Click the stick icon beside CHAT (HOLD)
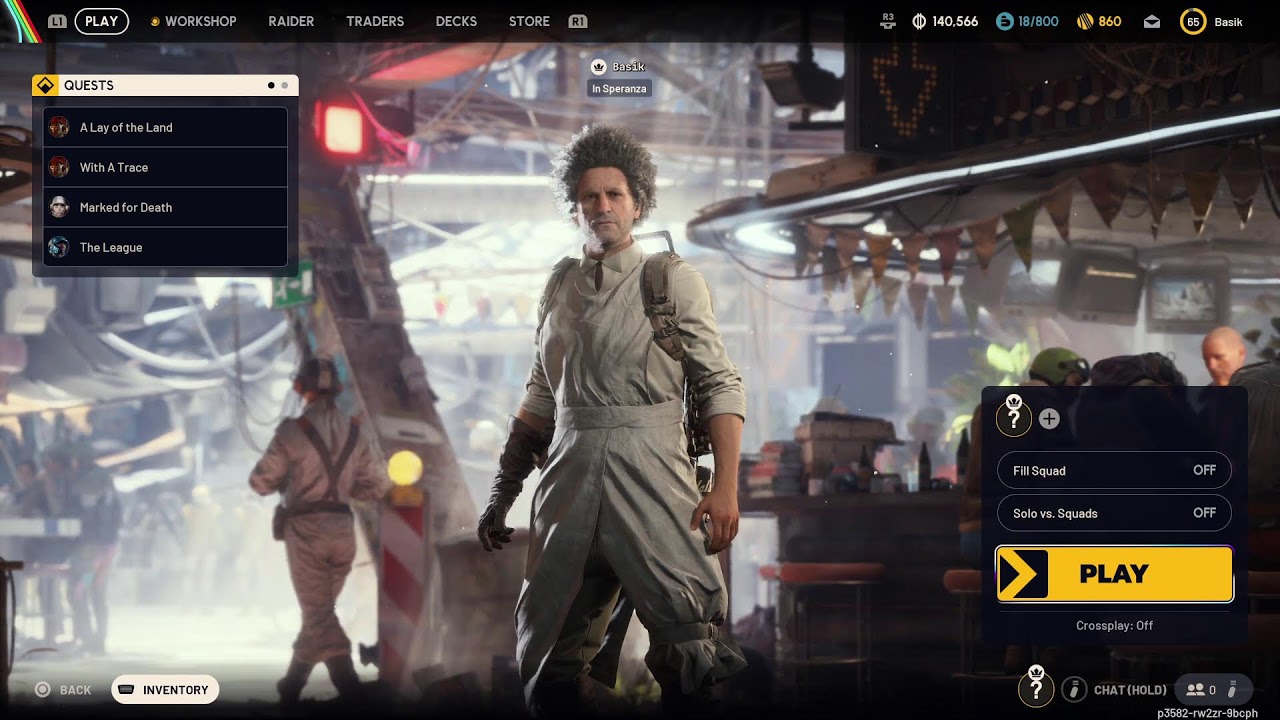1280x720 pixels. pos(1074,689)
